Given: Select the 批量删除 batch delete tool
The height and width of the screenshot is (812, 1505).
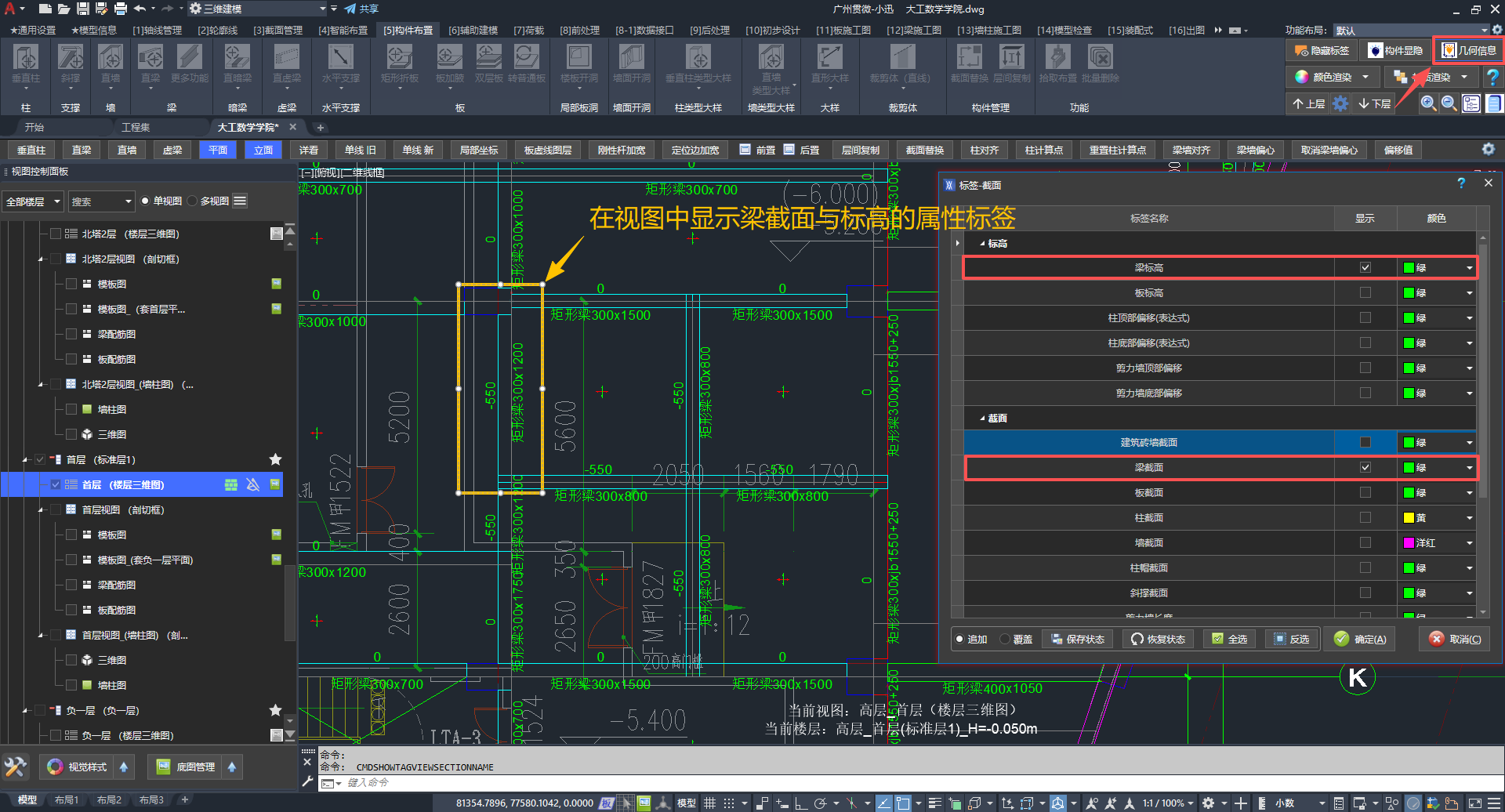Looking at the screenshot, I should [1101, 63].
